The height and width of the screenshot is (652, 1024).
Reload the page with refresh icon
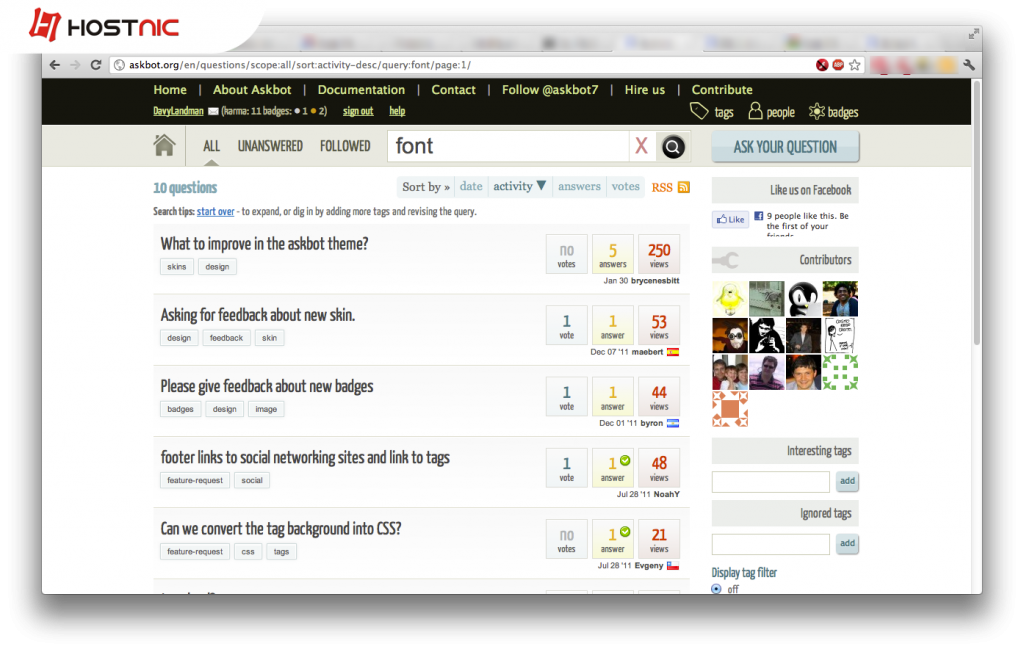96,65
